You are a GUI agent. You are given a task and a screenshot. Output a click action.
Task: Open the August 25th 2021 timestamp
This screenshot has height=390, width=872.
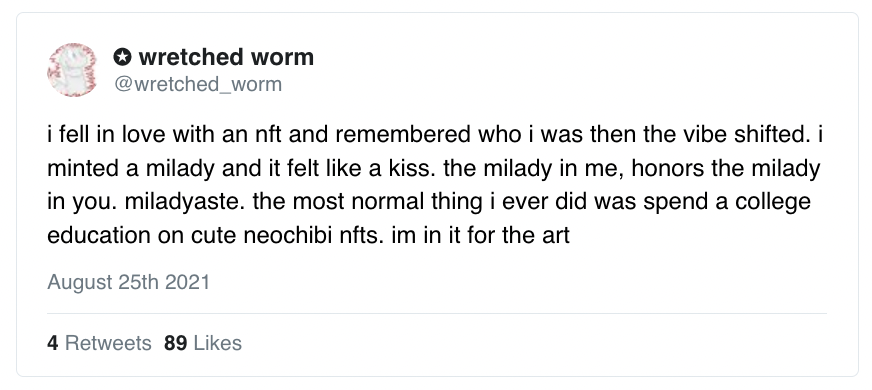[128, 282]
